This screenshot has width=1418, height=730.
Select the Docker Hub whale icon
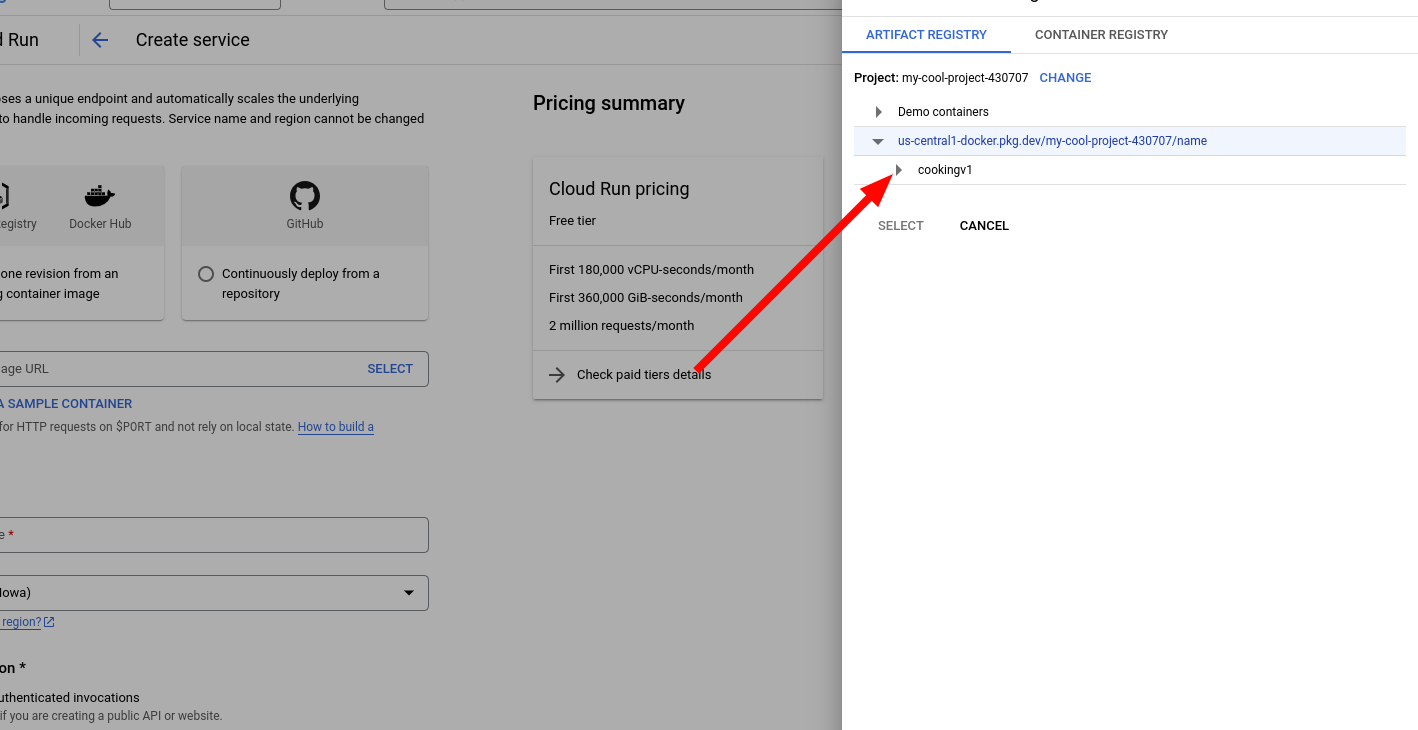100,195
